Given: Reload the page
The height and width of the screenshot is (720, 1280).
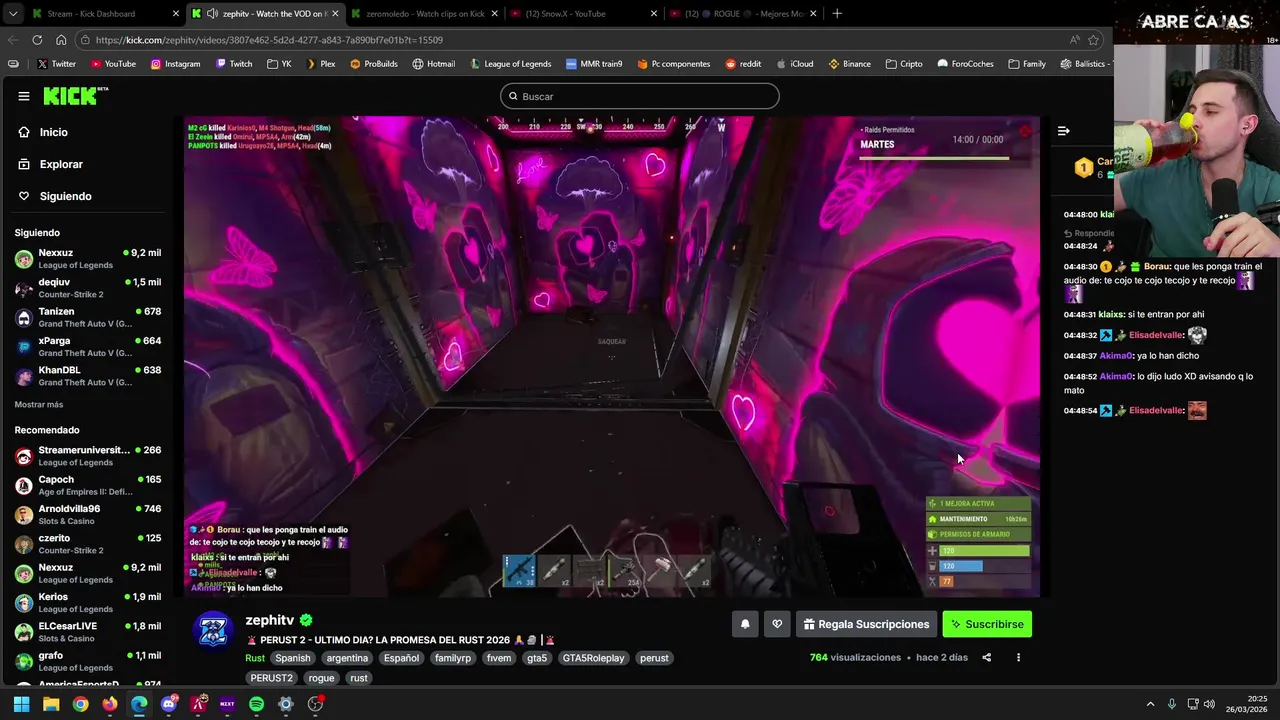Looking at the screenshot, I should coord(37,40).
